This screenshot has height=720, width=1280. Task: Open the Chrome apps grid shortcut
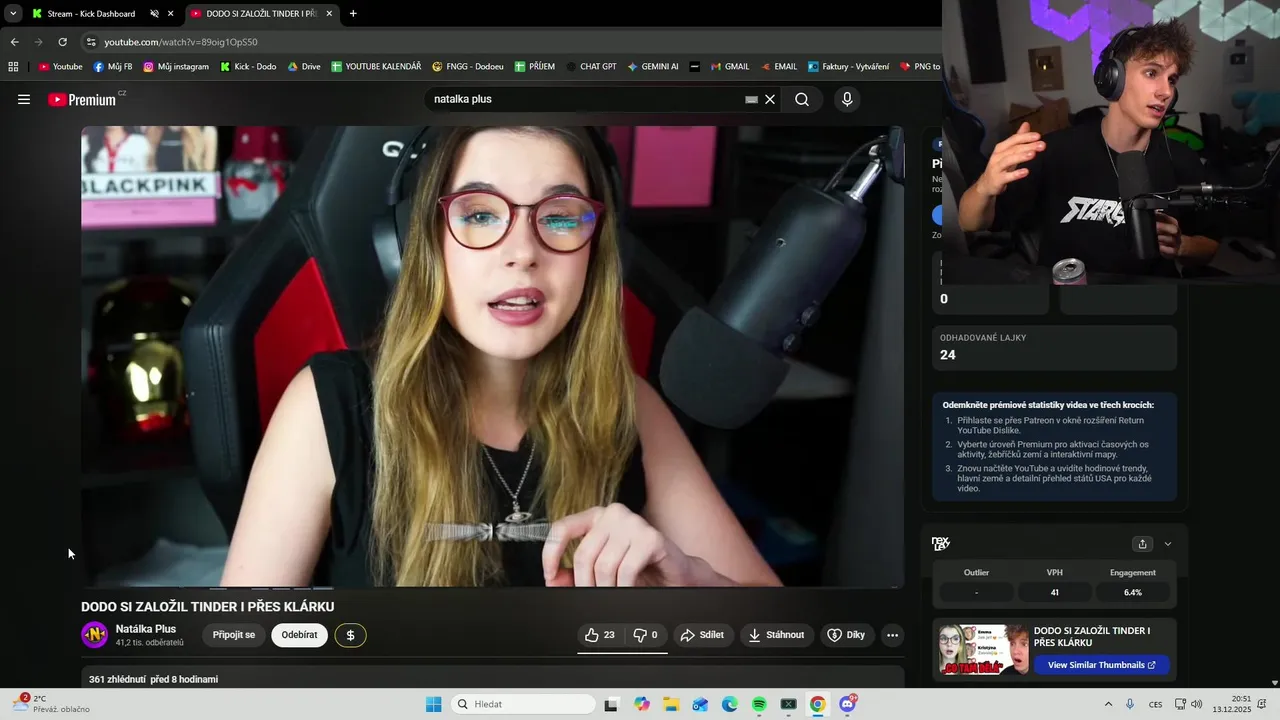(13, 67)
